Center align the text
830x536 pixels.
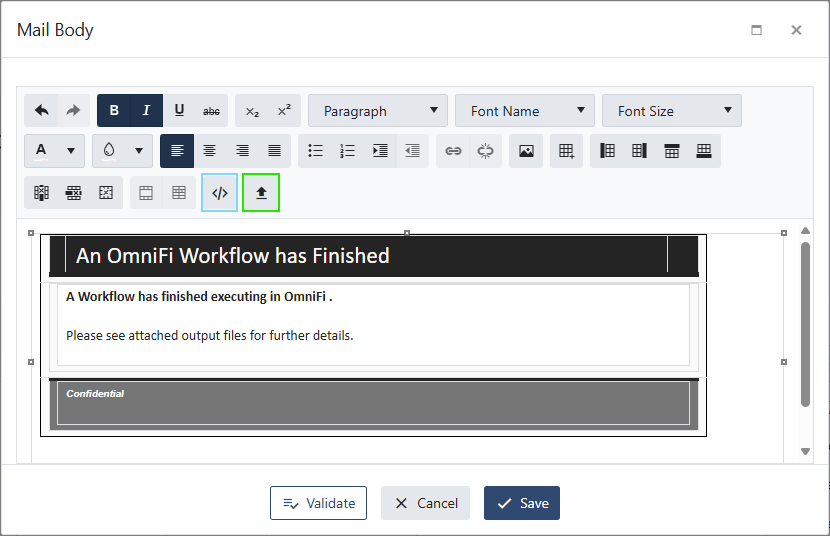point(210,151)
